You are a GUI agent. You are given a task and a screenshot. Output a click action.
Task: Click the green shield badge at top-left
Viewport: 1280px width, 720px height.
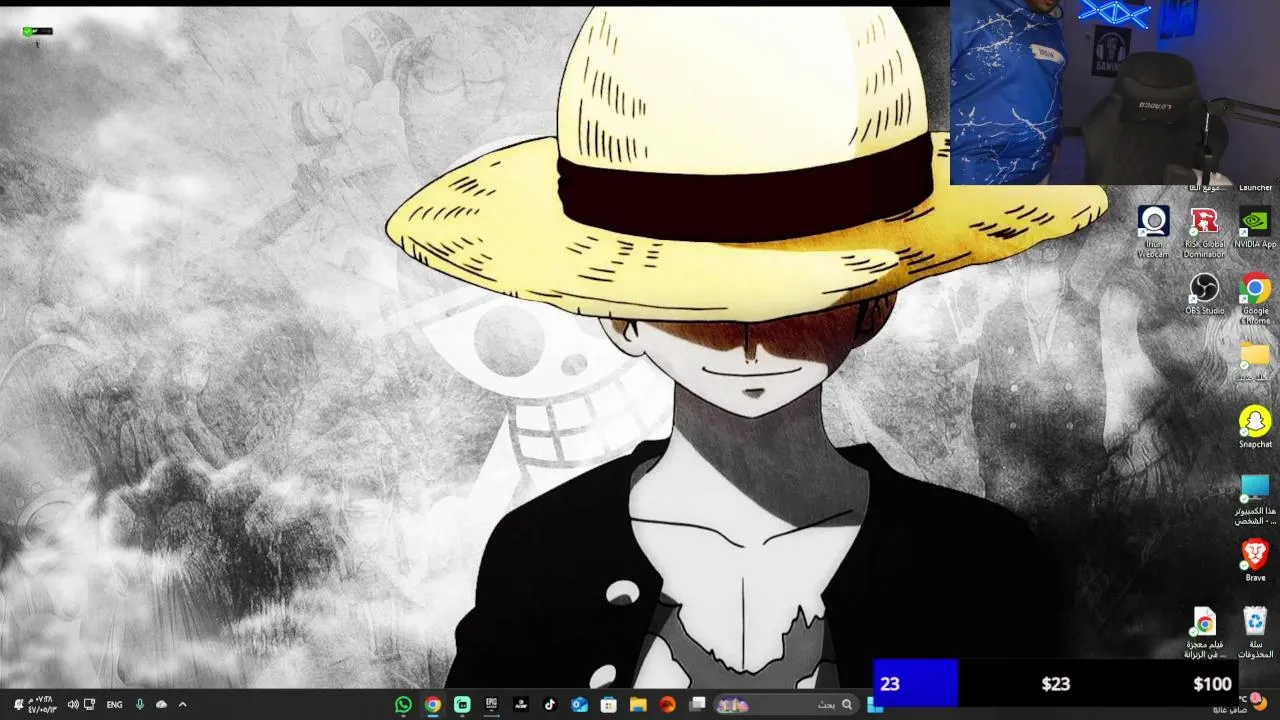28,31
